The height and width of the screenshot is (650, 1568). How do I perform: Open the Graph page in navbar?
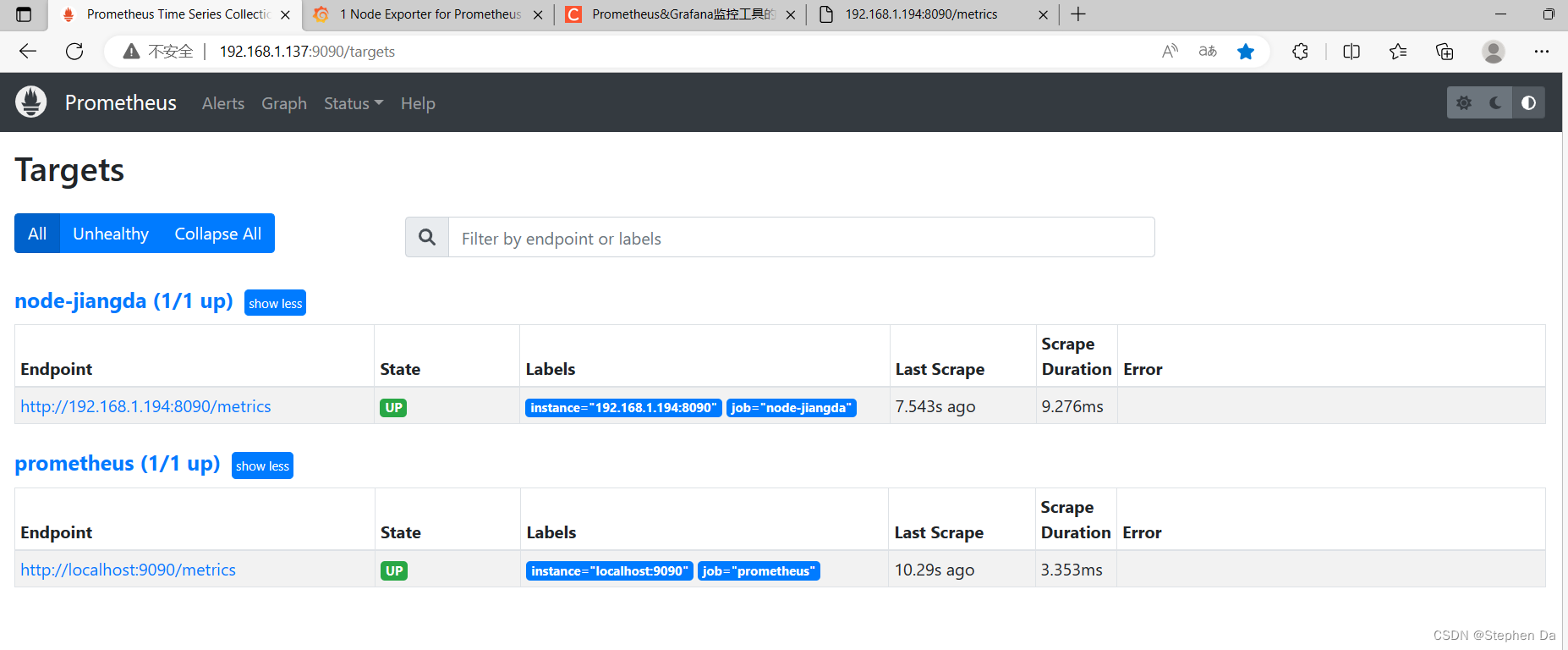pyautogui.click(x=284, y=103)
